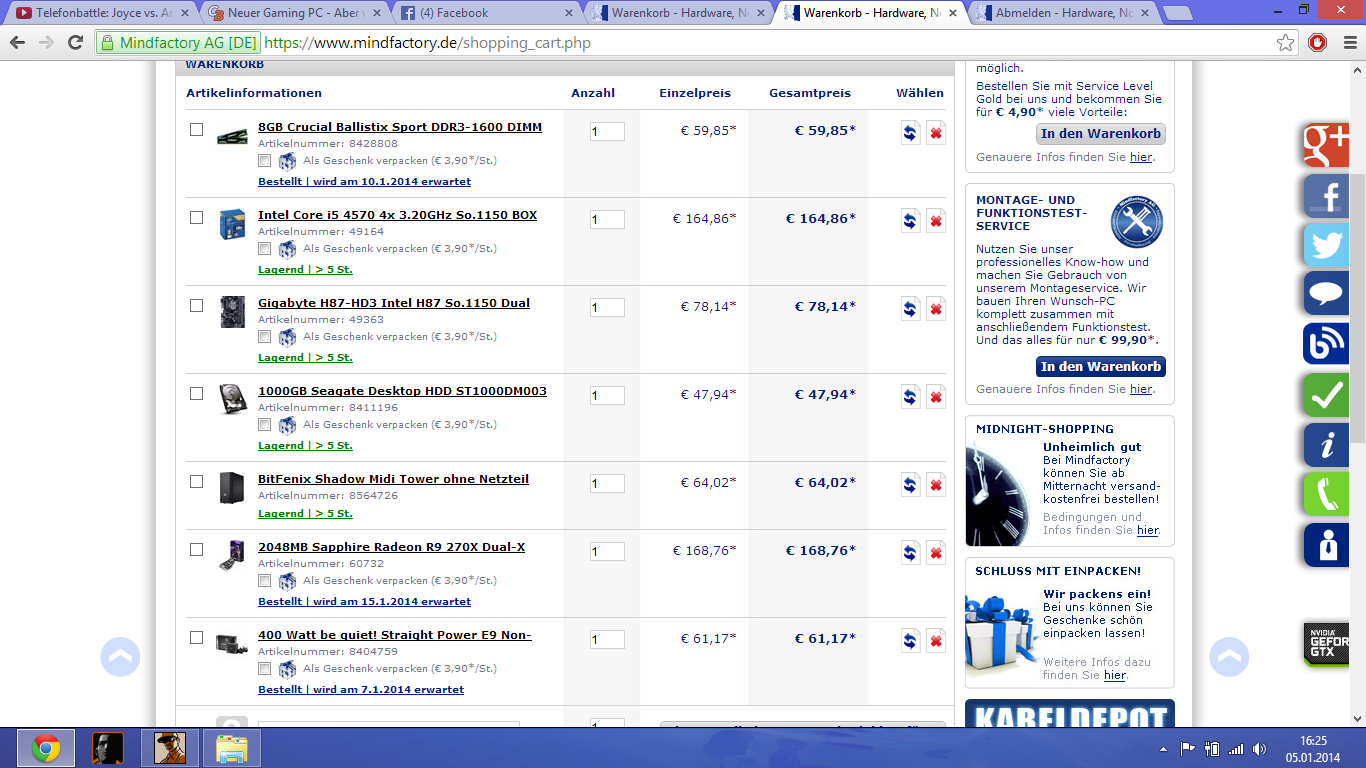Click the blue blog sidebar icon

(1326, 344)
